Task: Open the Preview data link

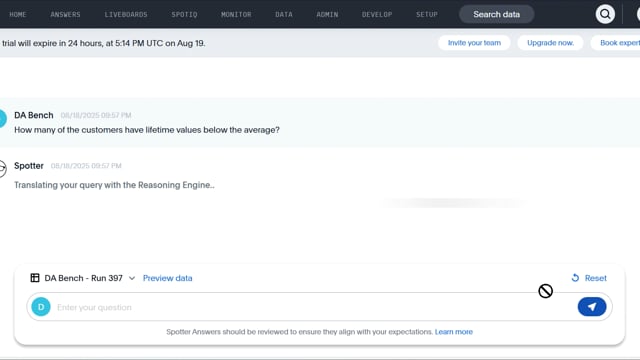Action: point(167,278)
